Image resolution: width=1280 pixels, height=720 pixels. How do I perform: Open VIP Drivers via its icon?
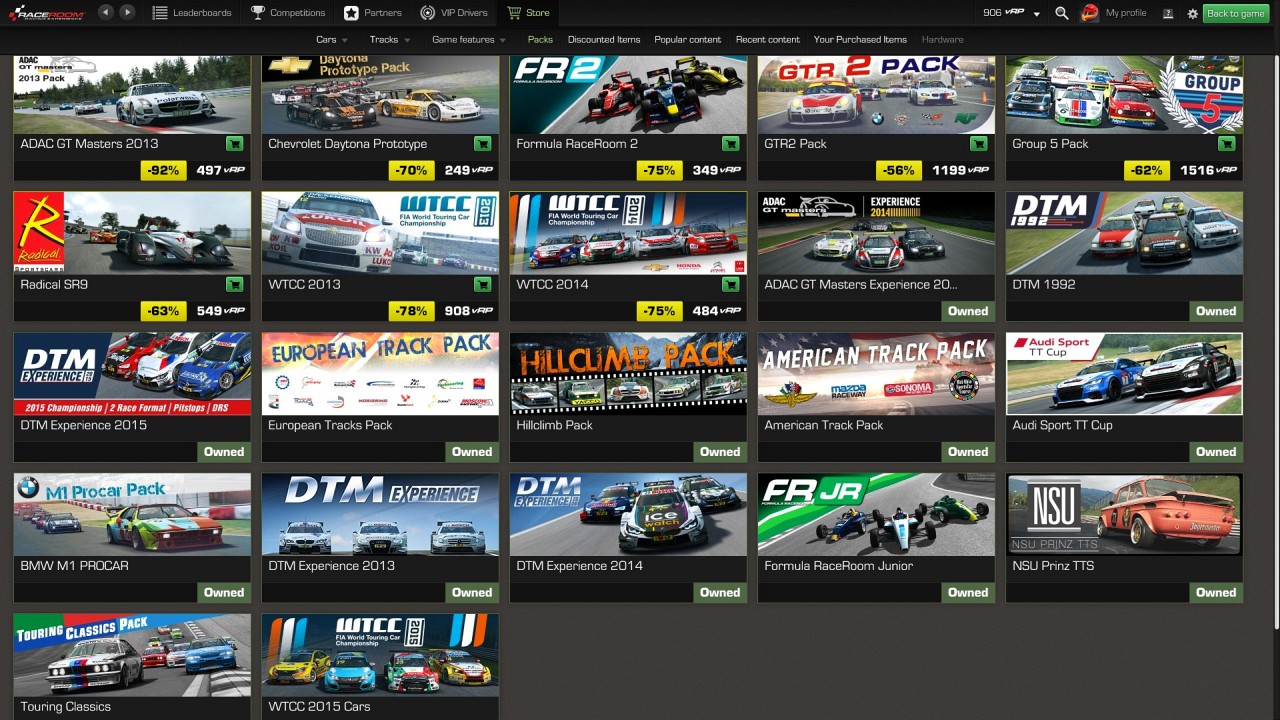[x=428, y=13]
